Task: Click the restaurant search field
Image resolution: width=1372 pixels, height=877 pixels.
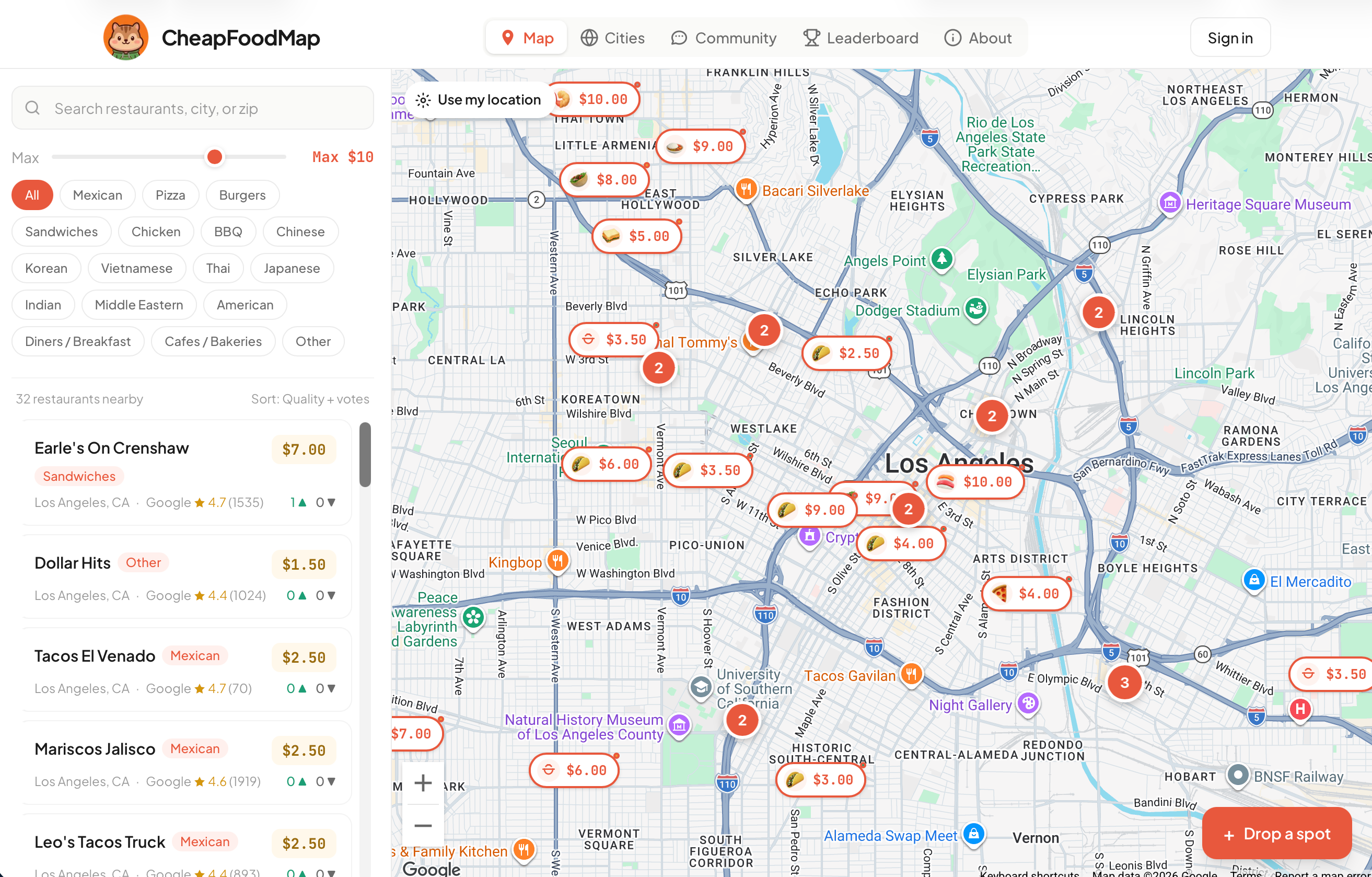Action: [x=193, y=108]
